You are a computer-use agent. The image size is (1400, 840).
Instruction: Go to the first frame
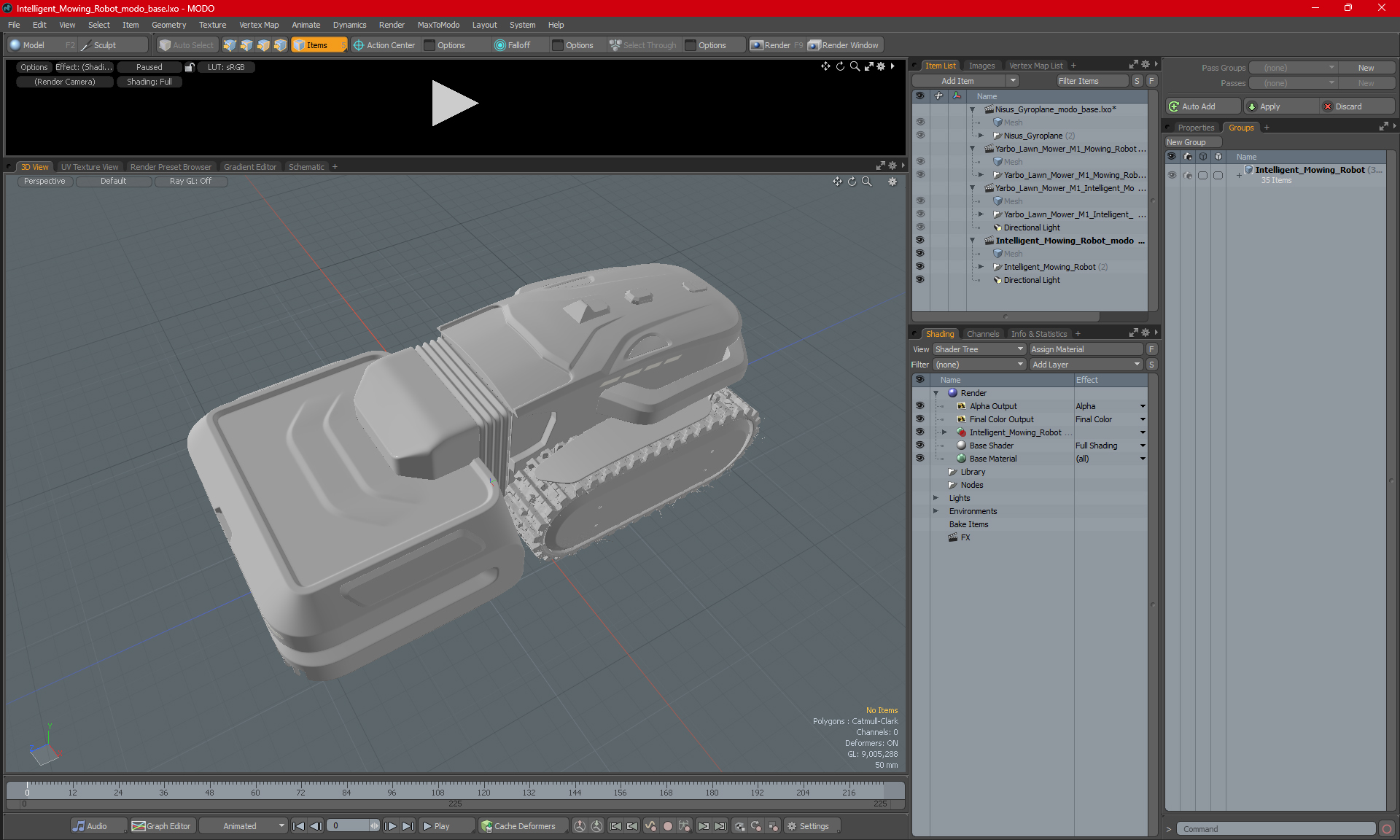[298, 826]
